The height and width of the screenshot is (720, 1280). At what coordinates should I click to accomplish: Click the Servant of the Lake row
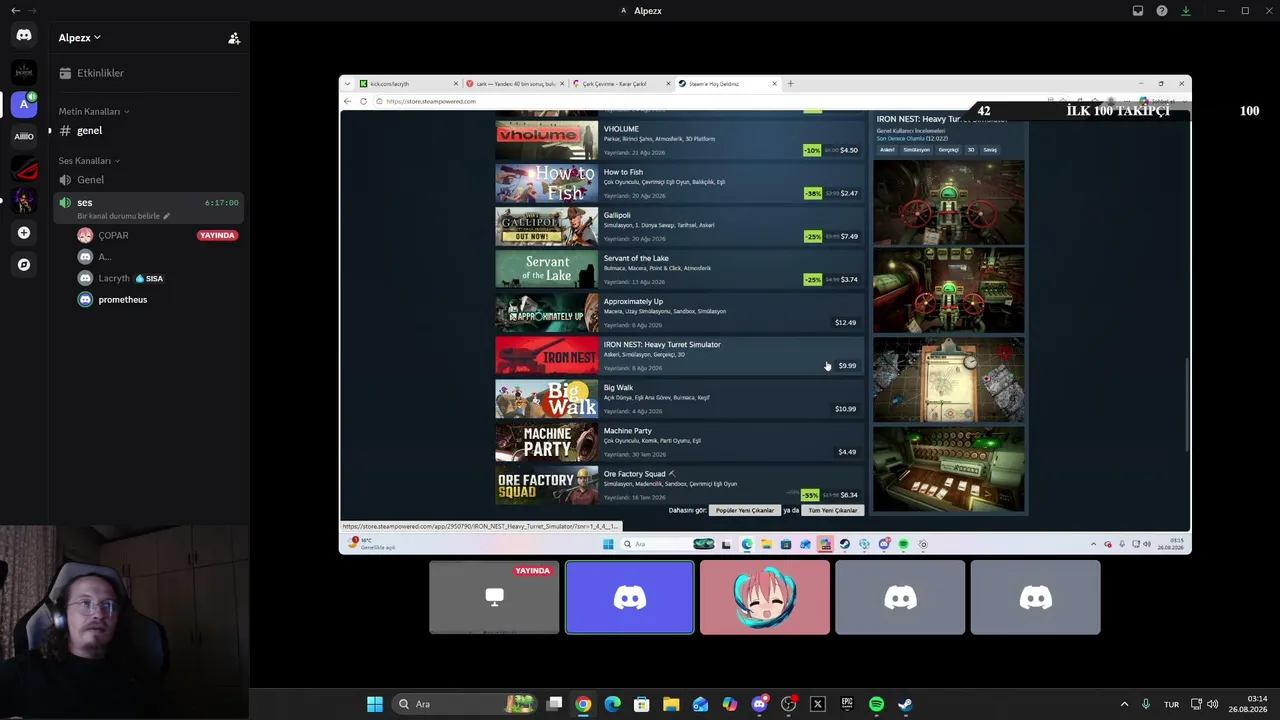[679, 269]
